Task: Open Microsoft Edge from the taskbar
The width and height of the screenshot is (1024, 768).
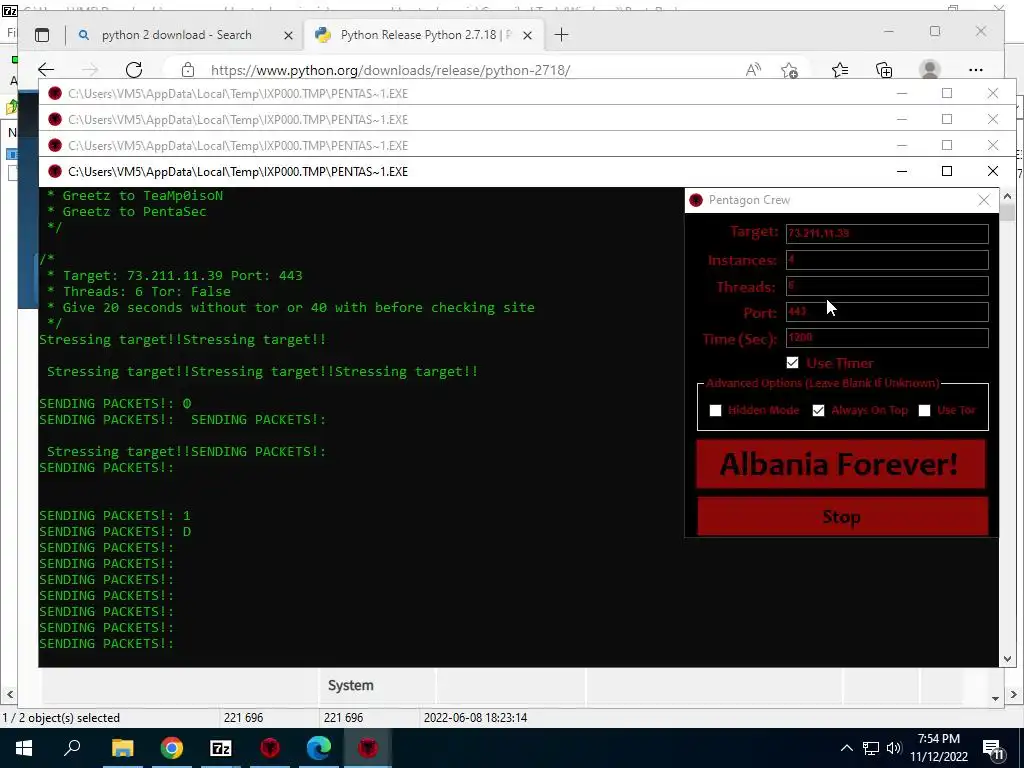Action: (319, 748)
